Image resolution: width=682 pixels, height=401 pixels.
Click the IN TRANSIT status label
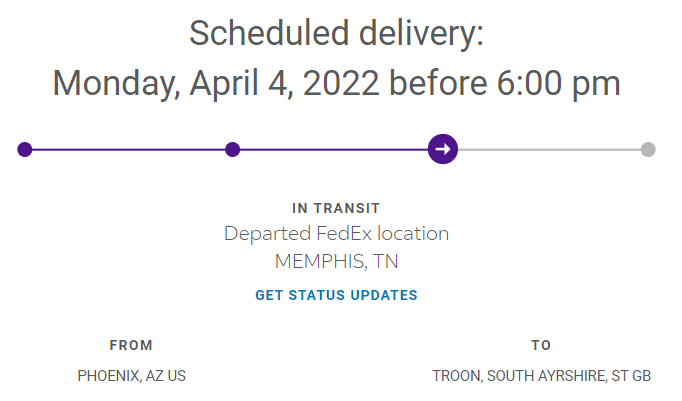coord(336,208)
